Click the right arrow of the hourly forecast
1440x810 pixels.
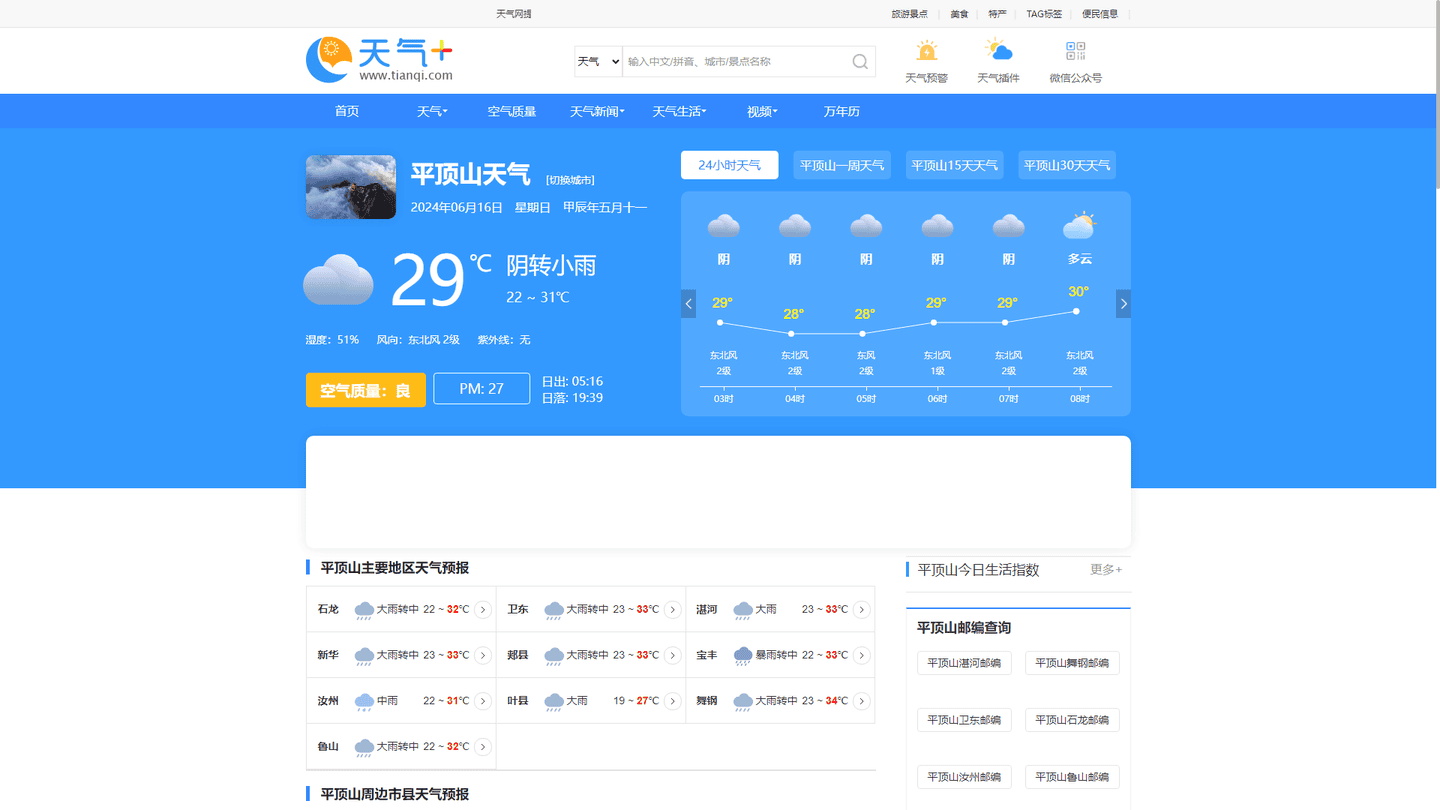[1124, 304]
